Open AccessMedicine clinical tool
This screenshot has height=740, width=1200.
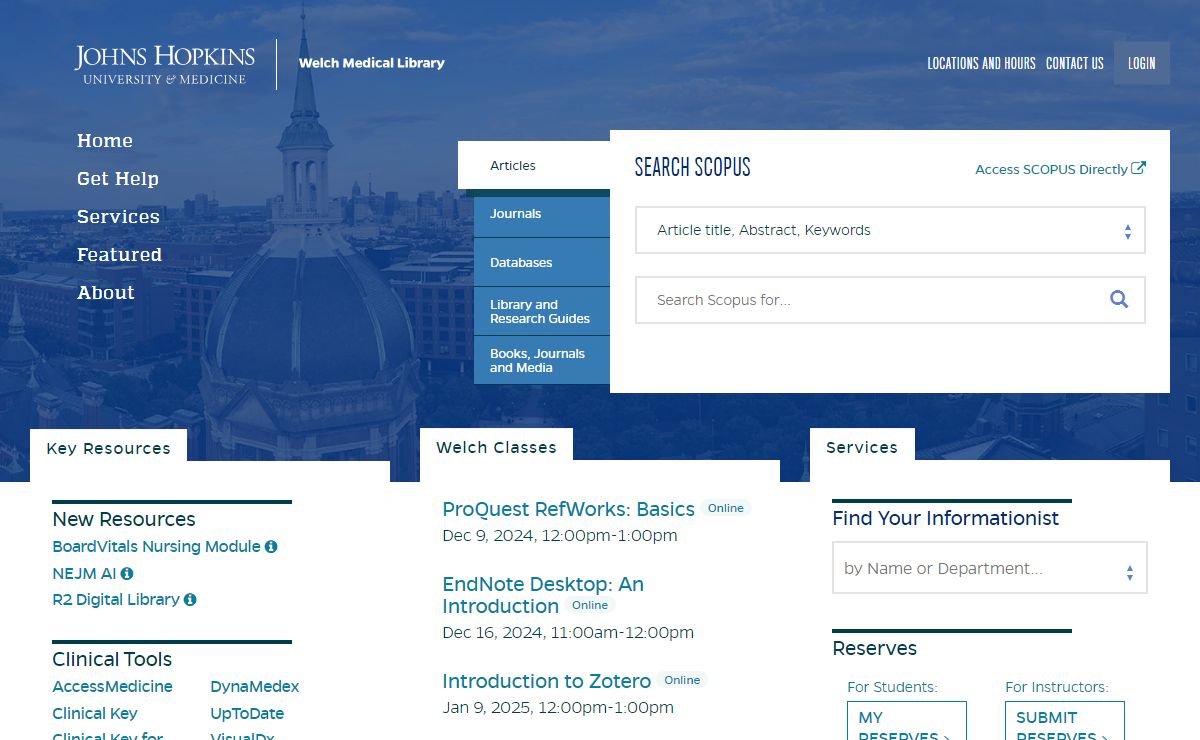click(x=112, y=687)
